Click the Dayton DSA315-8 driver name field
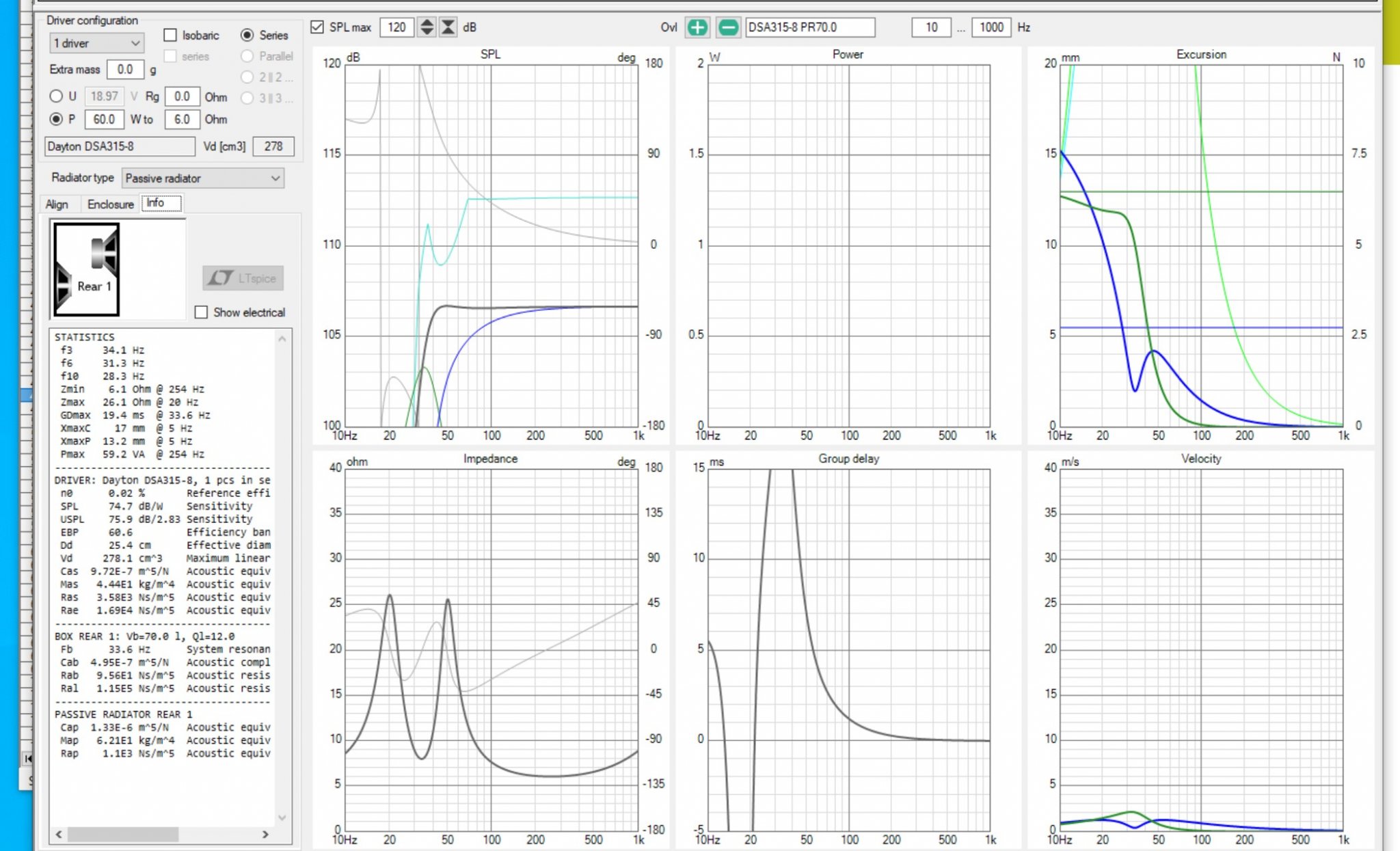Viewport: 1400px width, 851px height. [120, 146]
